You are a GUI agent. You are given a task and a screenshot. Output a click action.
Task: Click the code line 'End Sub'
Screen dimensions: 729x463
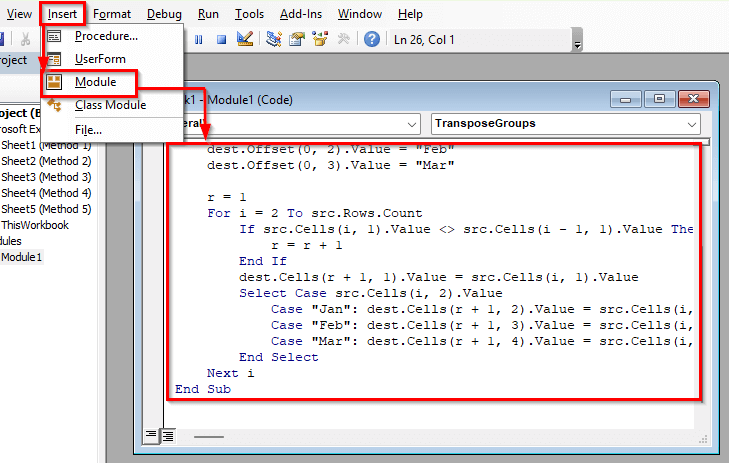(203, 389)
